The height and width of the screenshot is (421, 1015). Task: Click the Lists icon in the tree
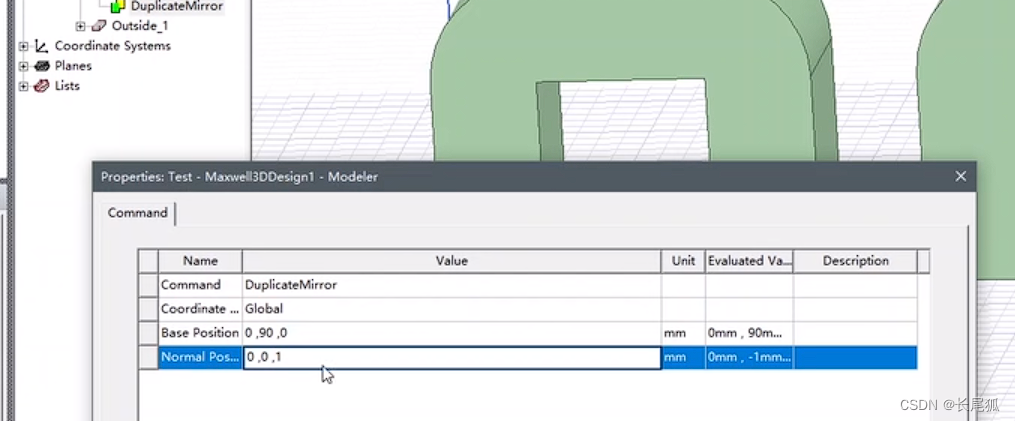42,86
